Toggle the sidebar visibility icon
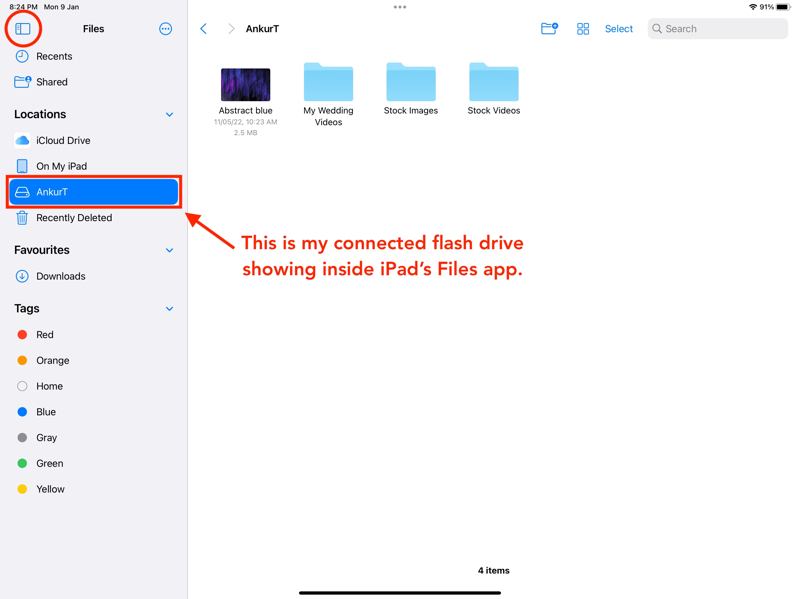This screenshot has width=800, height=599. pos(22,29)
